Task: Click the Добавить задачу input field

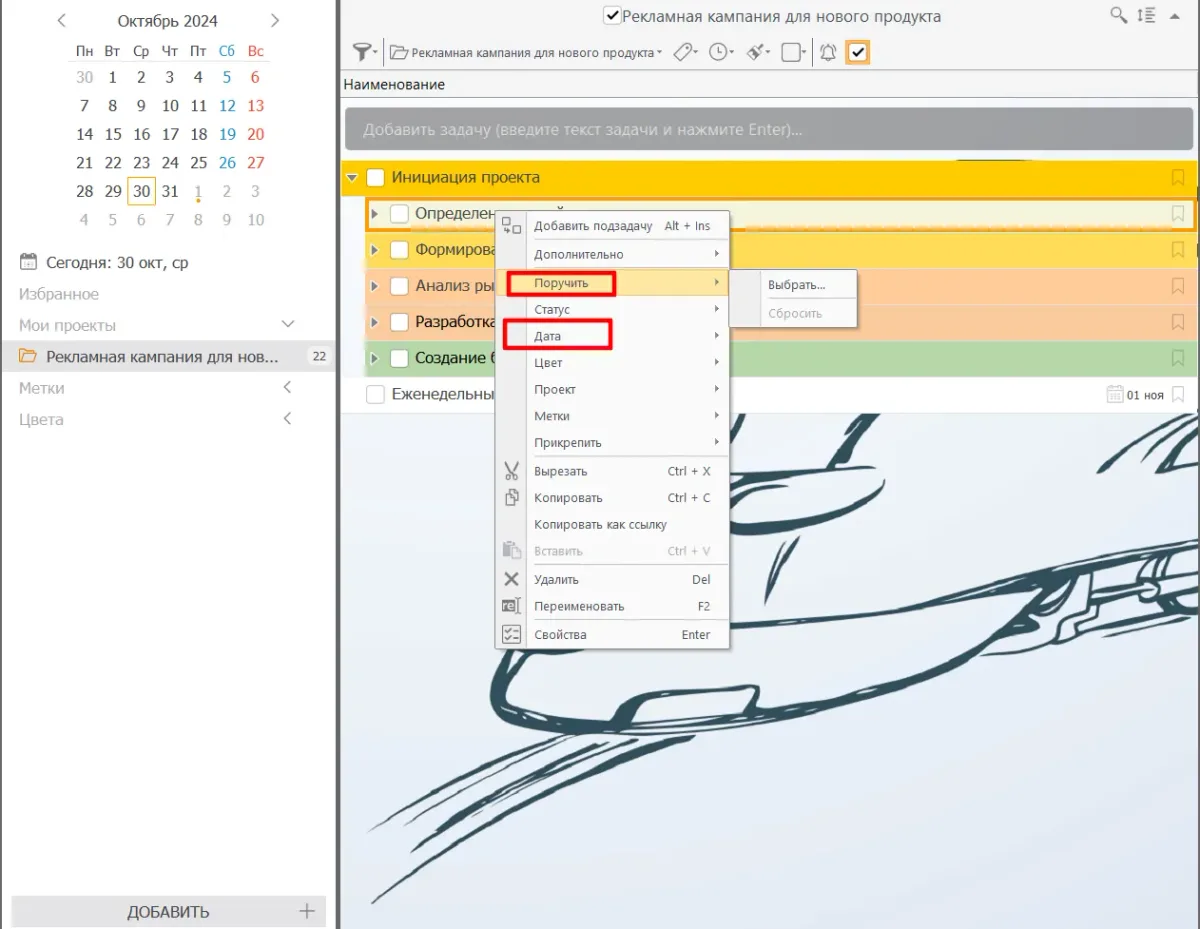Action: (x=770, y=130)
